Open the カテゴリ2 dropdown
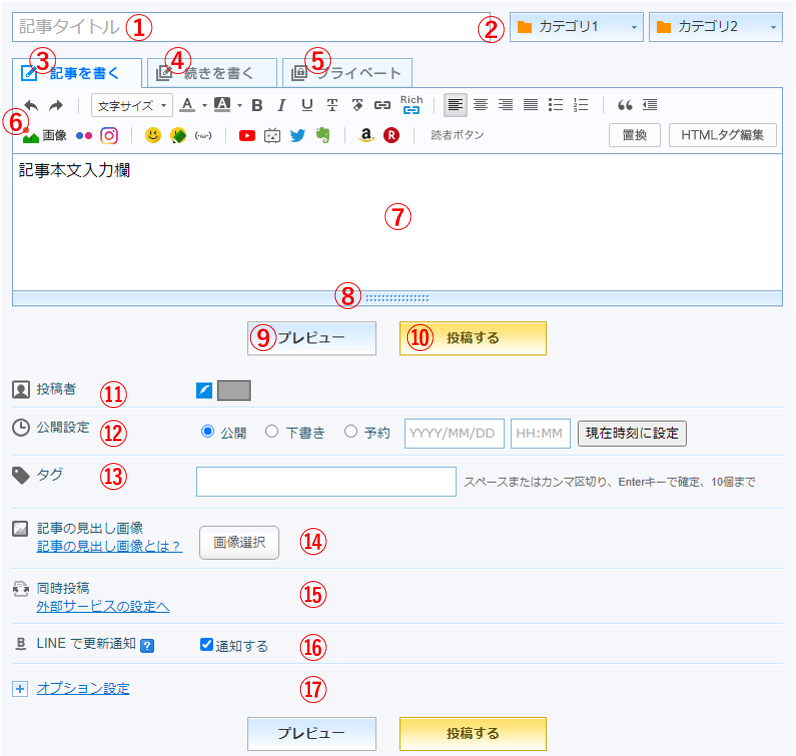Image resolution: width=796 pixels, height=756 pixels. [716, 27]
